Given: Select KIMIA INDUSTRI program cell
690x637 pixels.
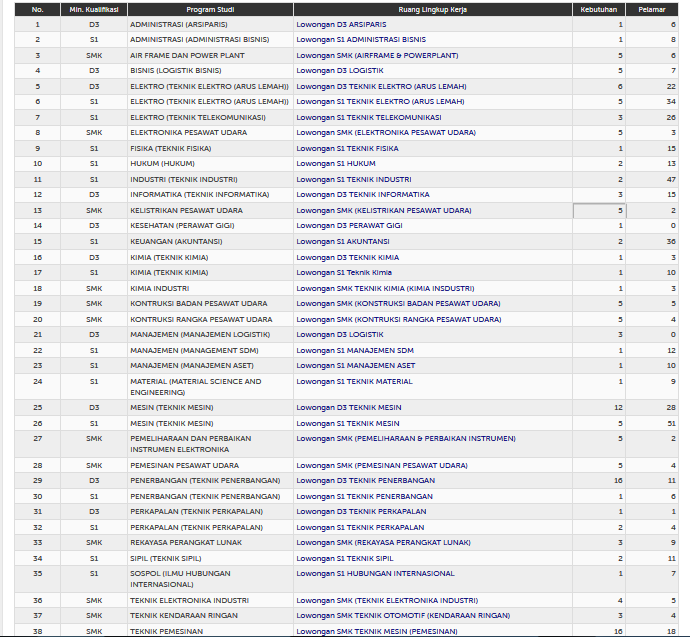Looking at the screenshot, I should 210,289.
